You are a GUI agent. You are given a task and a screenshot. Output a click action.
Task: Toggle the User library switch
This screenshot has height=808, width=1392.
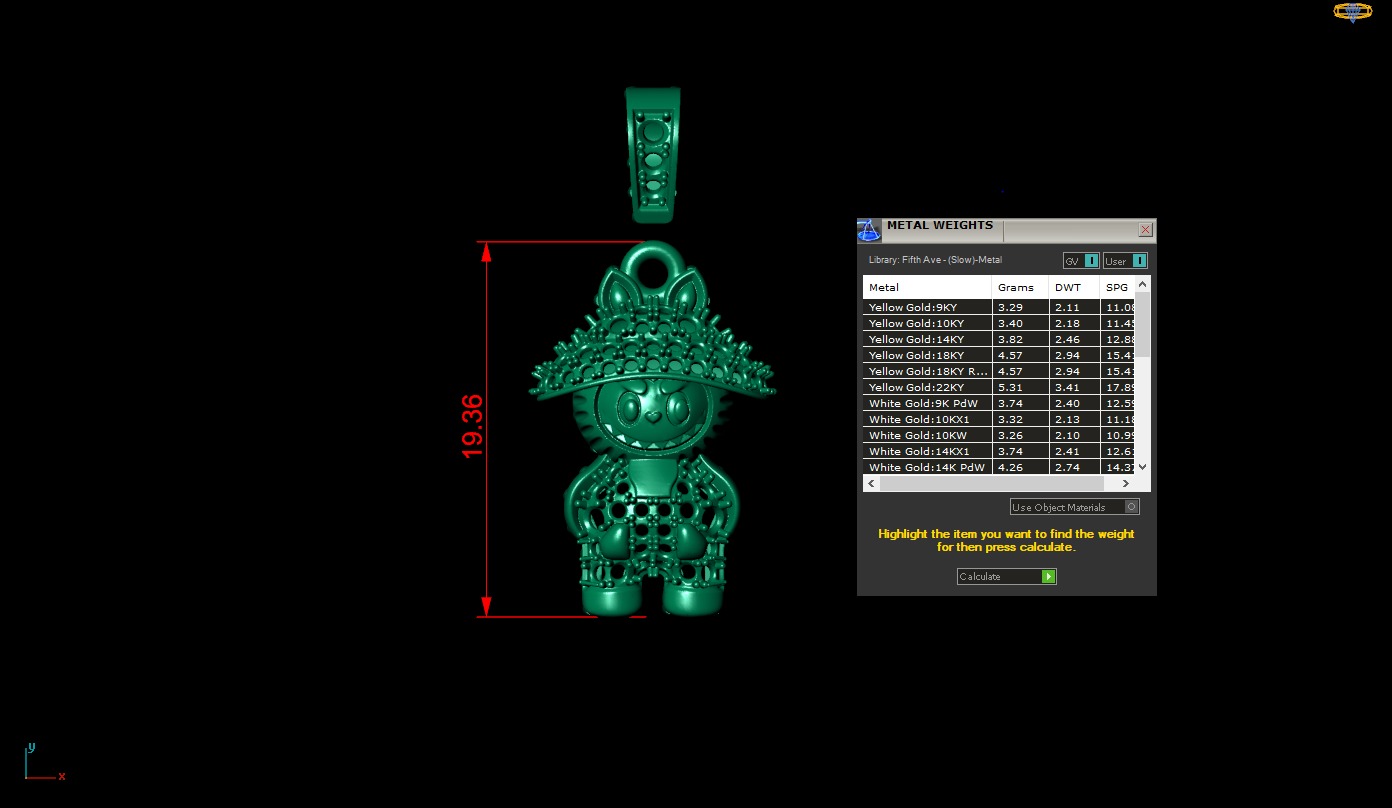click(x=1125, y=261)
